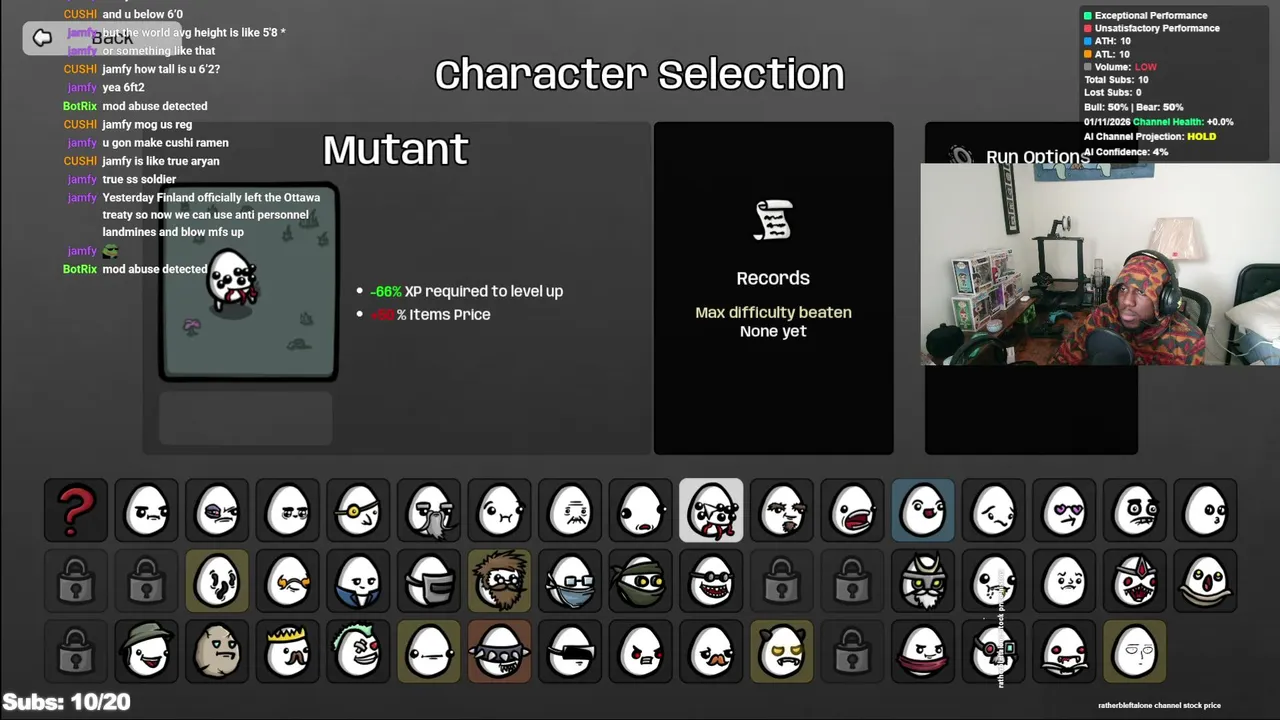This screenshot has height=720, width=1280.
Task: Pick the potato wearing black visor sunglasses
Action: coord(570,651)
